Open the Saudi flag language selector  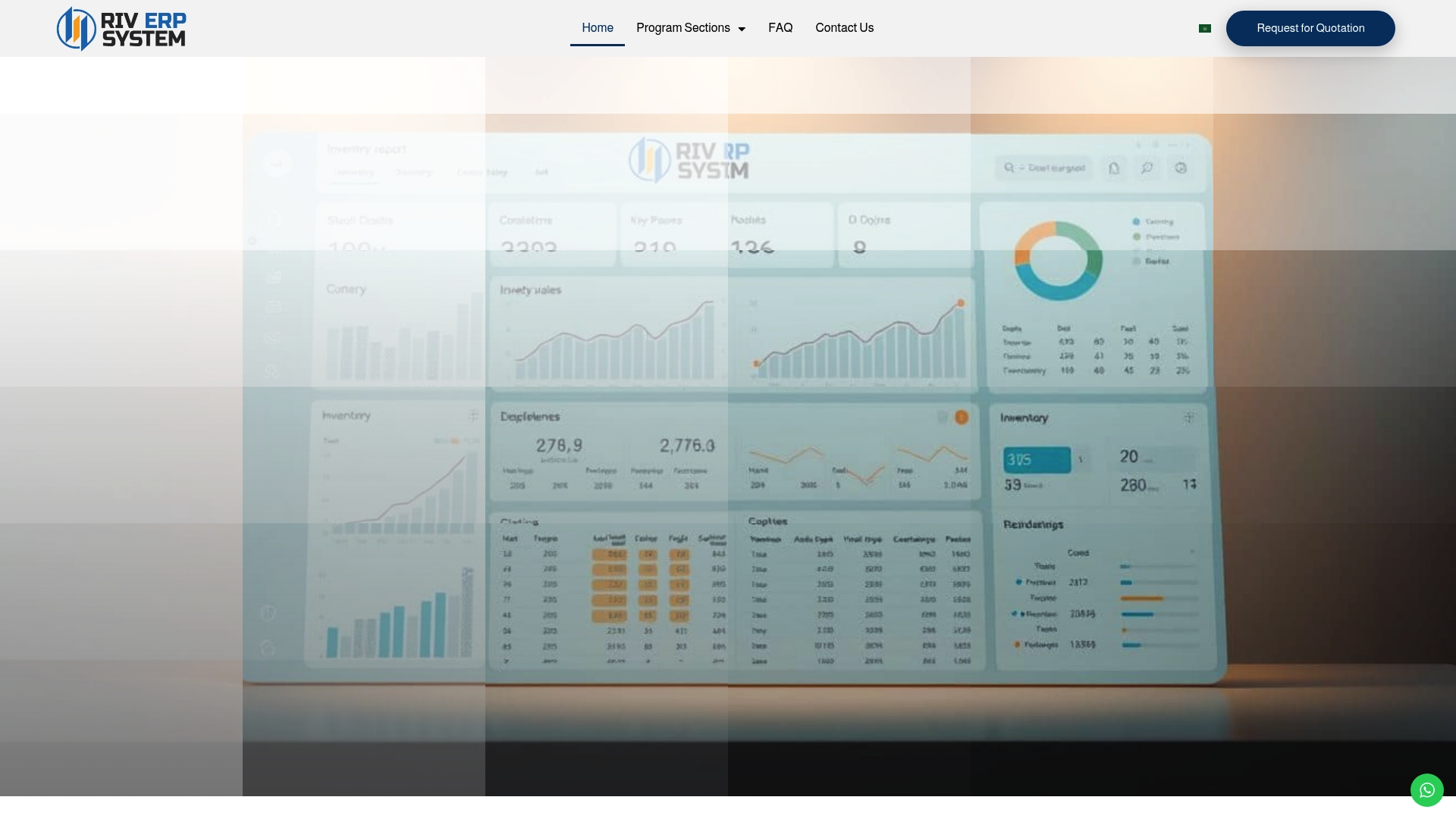pyautogui.click(x=1204, y=28)
